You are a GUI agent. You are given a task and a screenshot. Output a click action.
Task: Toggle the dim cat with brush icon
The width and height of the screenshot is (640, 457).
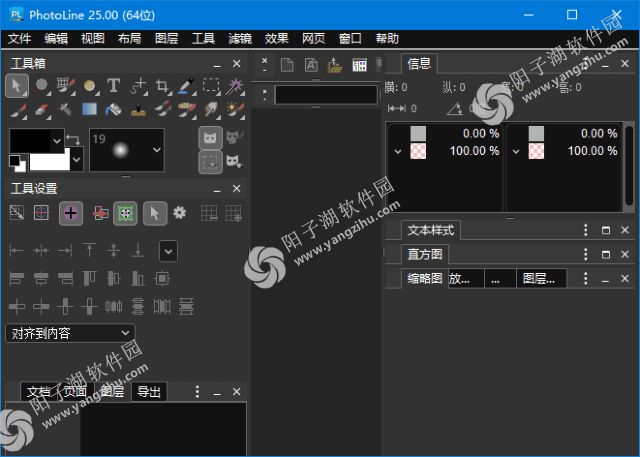[x=235, y=138]
